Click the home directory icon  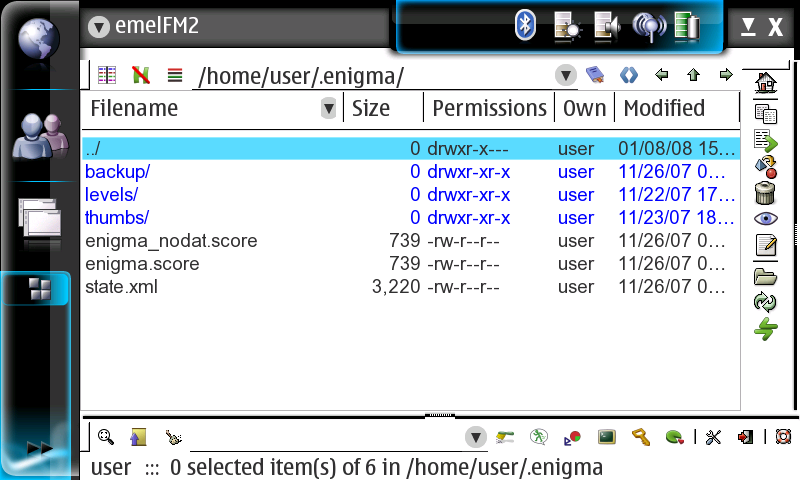tap(765, 83)
